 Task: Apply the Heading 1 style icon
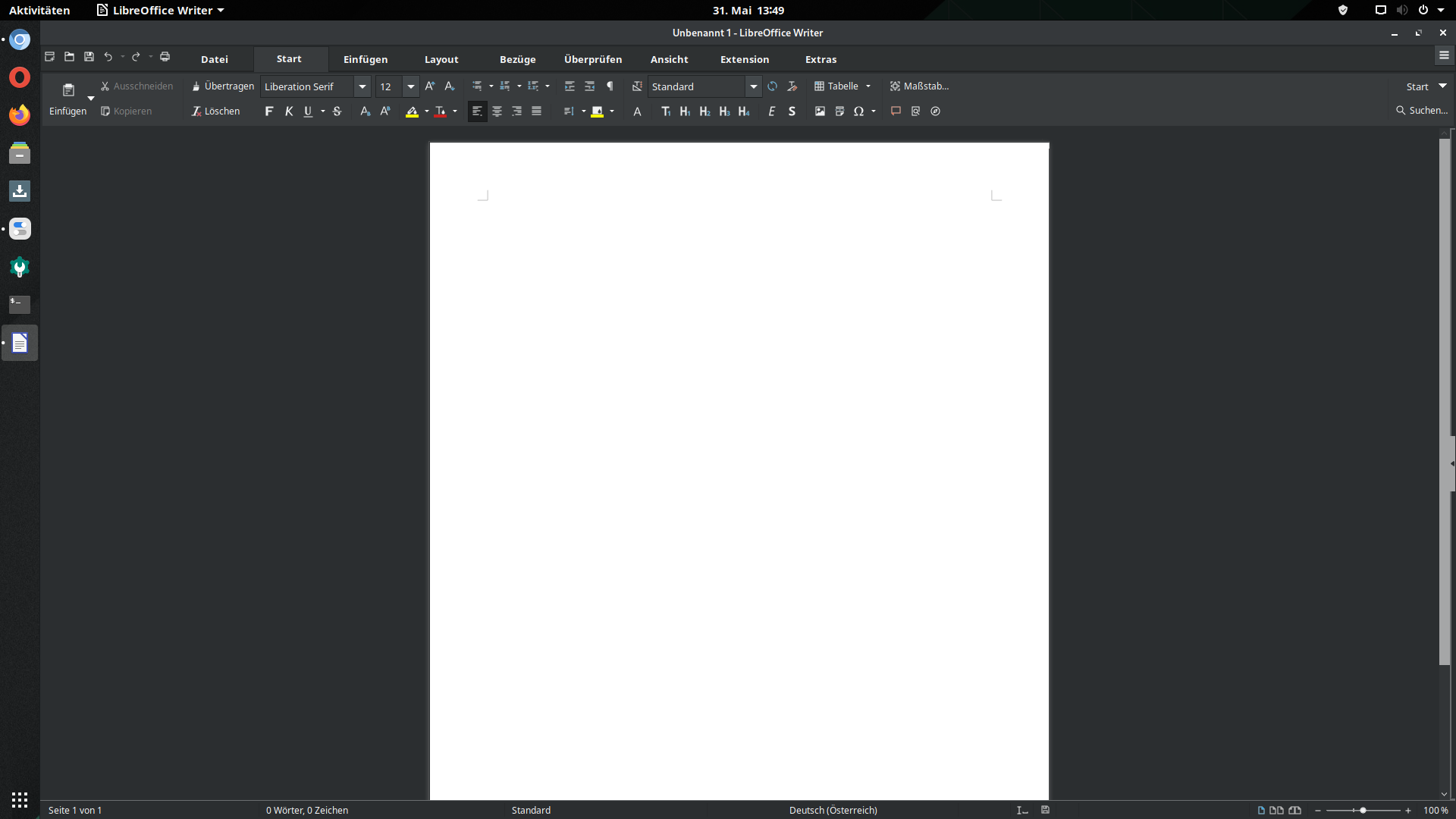pyautogui.click(x=685, y=111)
